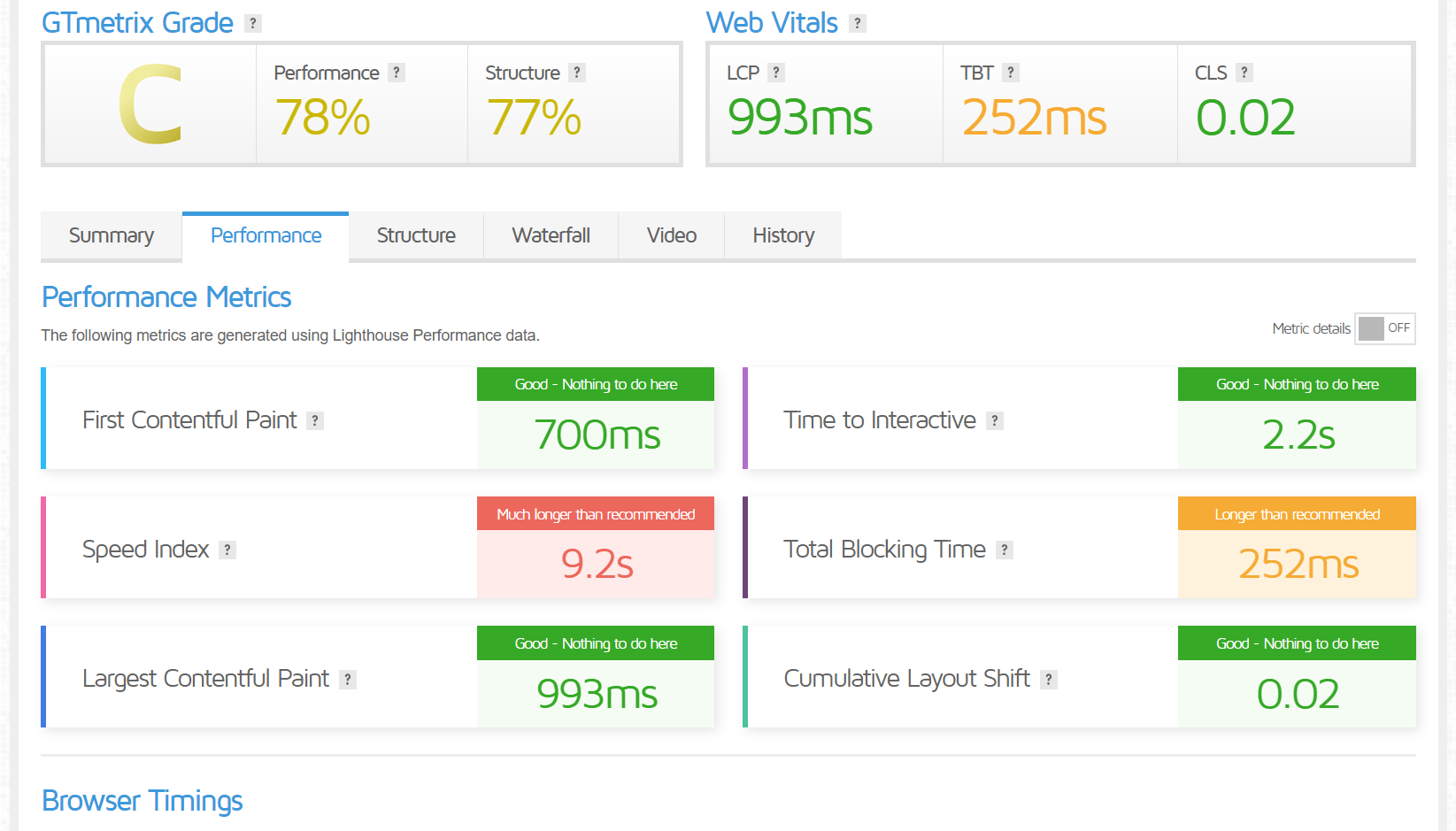Open the GTmetrix Grade help tooltip
The width and height of the screenshot is (1456, 831).
(254, 23)
